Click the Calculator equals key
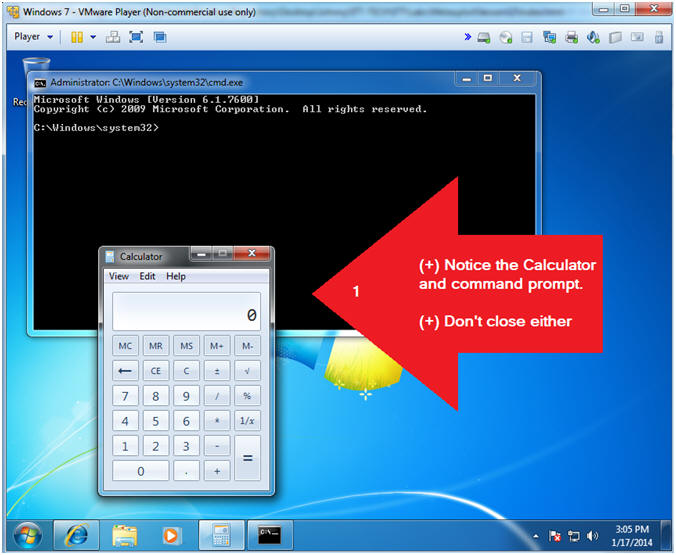The width and height of the screenshot is (676, 555). point(247,458)
